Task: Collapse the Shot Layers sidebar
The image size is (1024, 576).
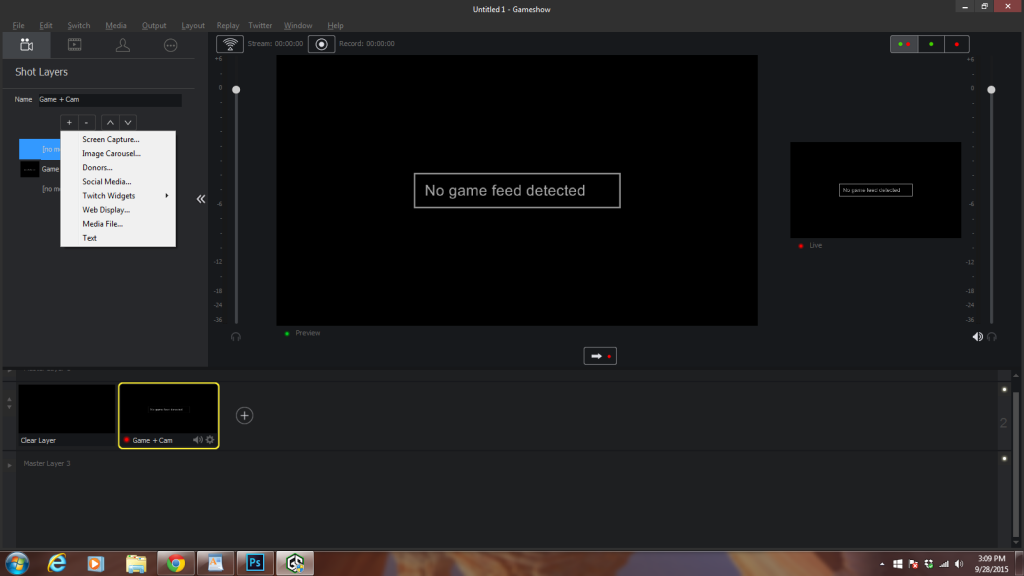Action: point(200,198)
